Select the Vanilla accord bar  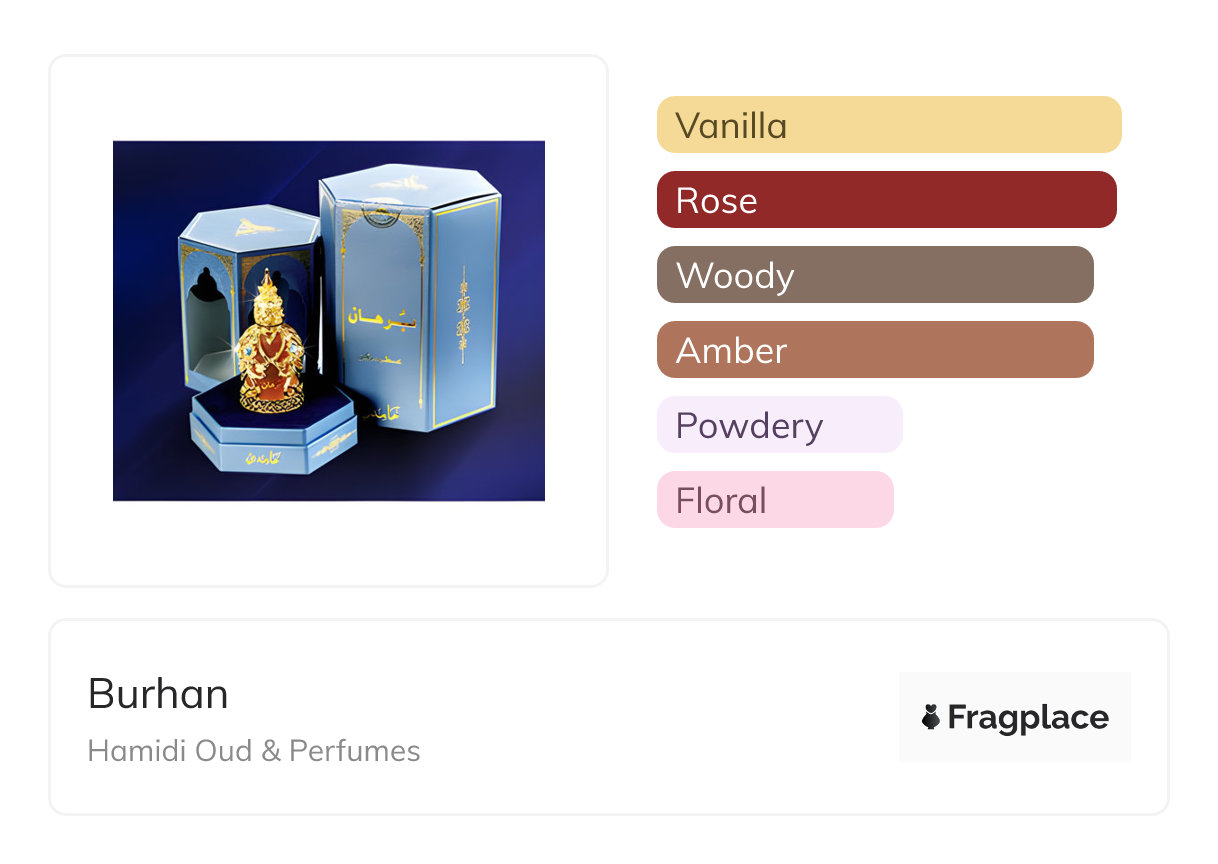(888, 125)
